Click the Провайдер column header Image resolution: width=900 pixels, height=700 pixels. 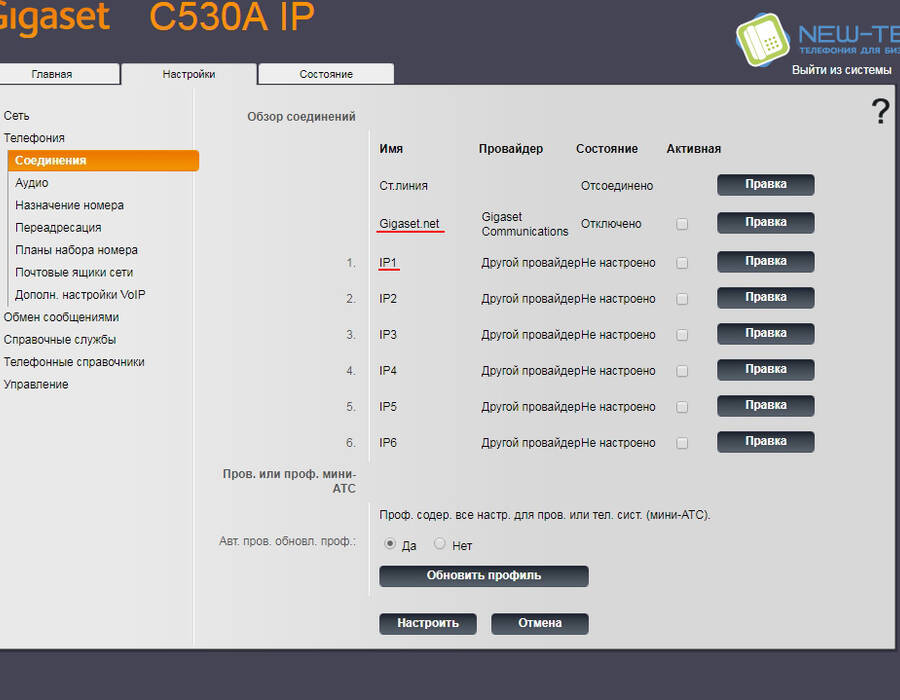(511, 149)
